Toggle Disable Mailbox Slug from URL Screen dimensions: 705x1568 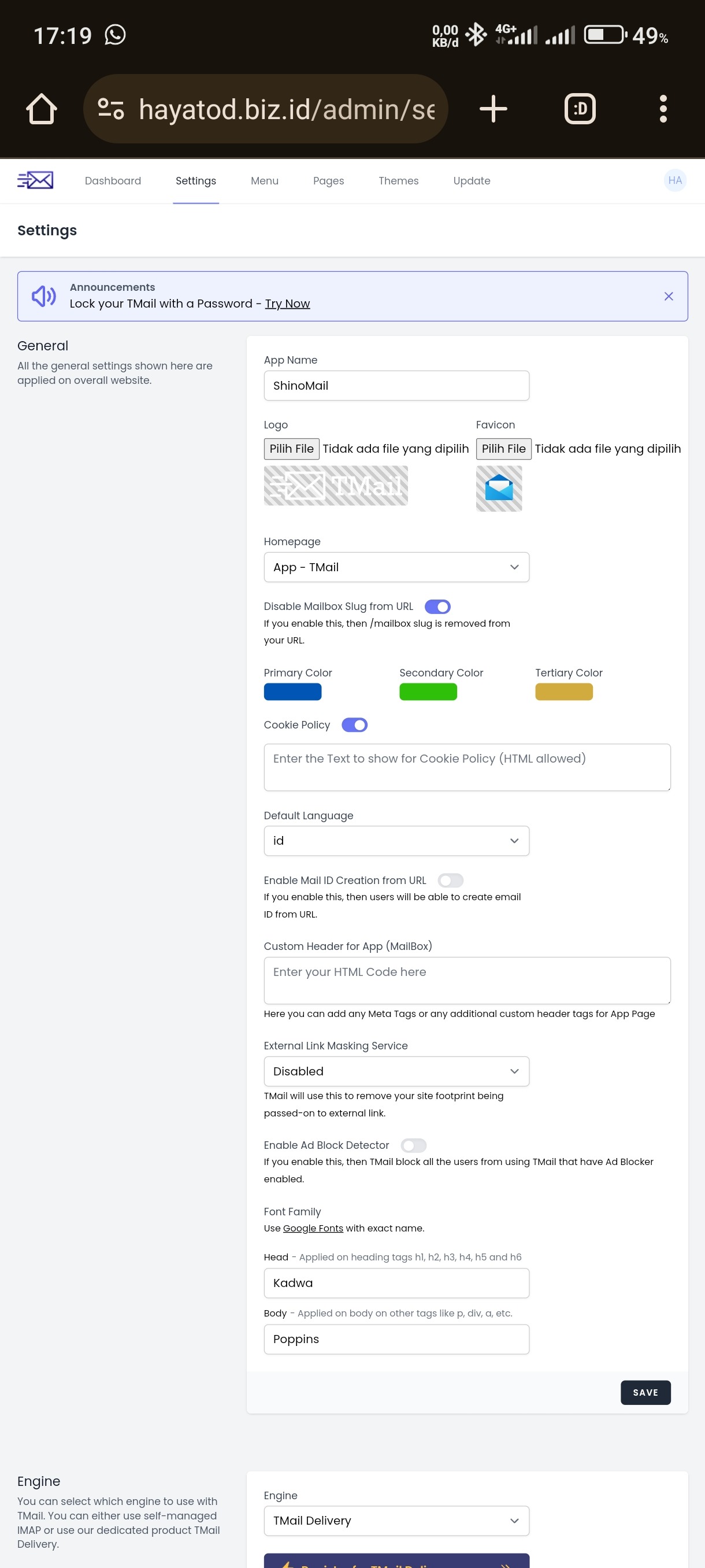[x=437, y=607]
